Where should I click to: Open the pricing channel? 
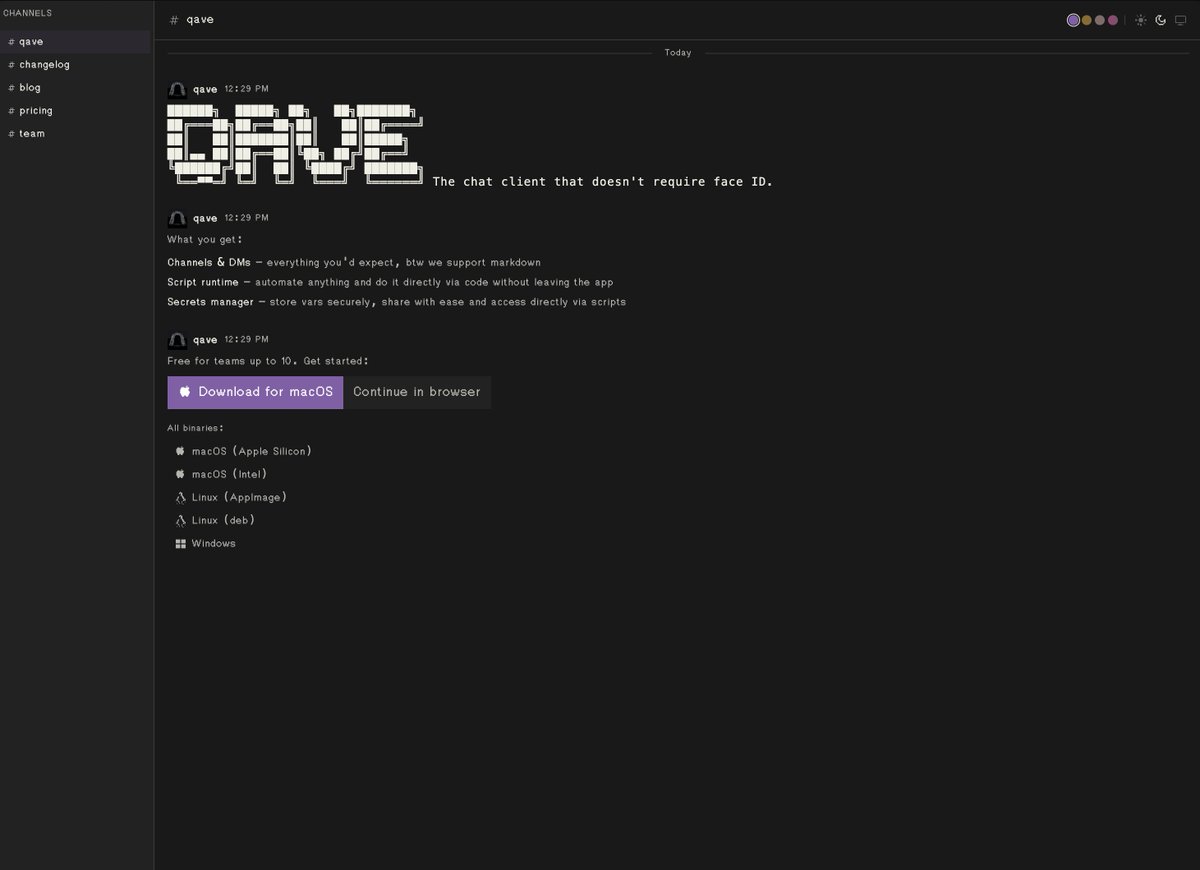click(76, 110)
